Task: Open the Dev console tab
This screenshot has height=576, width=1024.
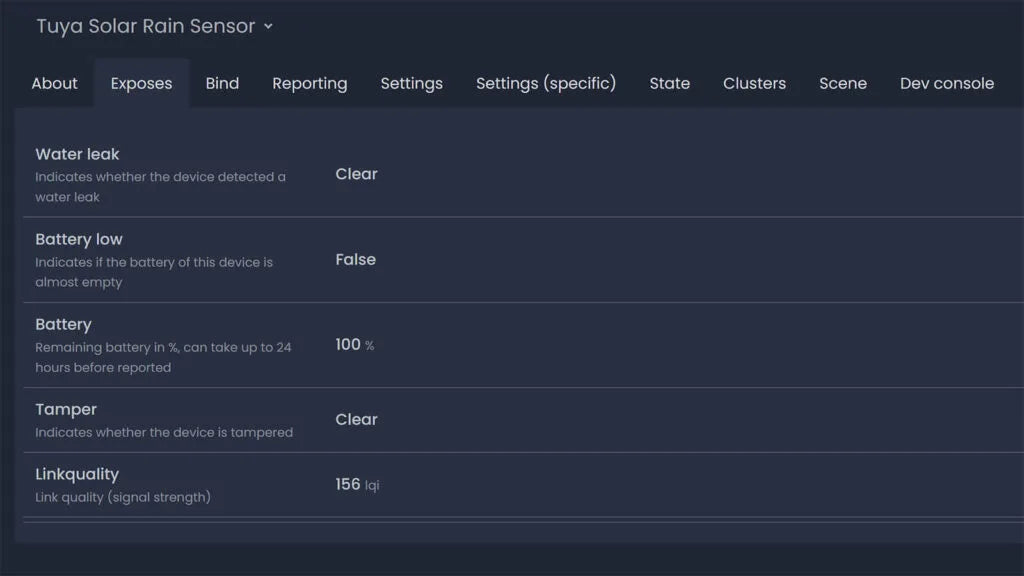Action: pyautogui.click(x=946, y=83)
